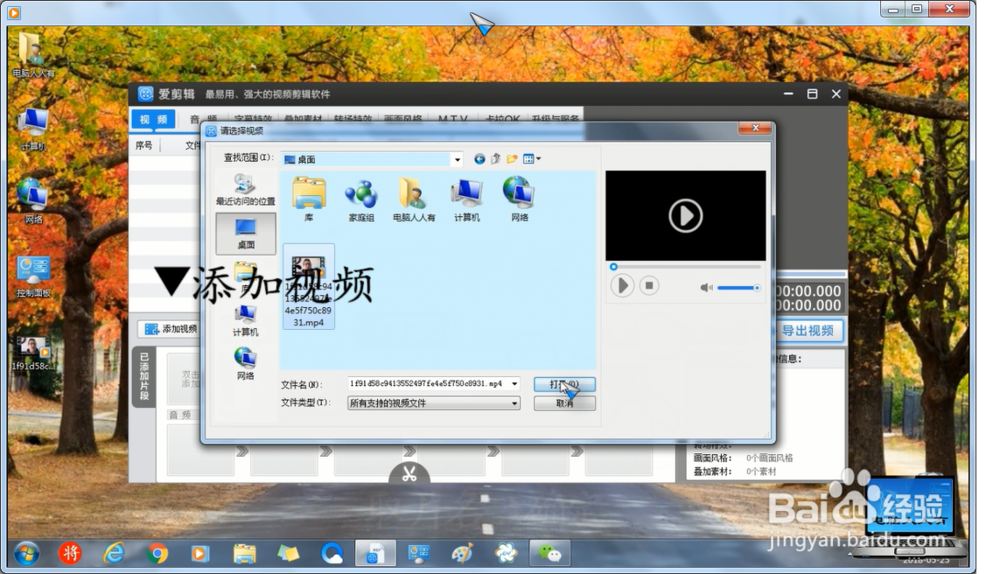The image size is (1000, 574).
Task: Select 桌面 in the places bar
Action: coord(246,233)
